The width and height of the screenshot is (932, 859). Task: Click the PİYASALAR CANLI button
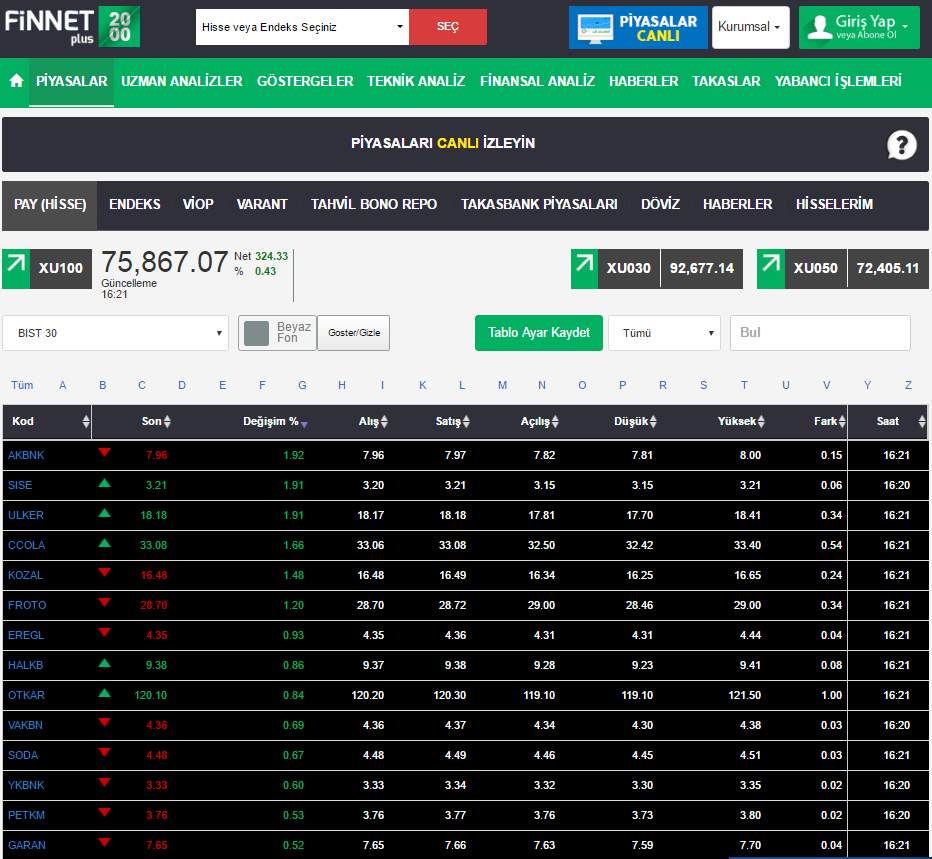638,27
